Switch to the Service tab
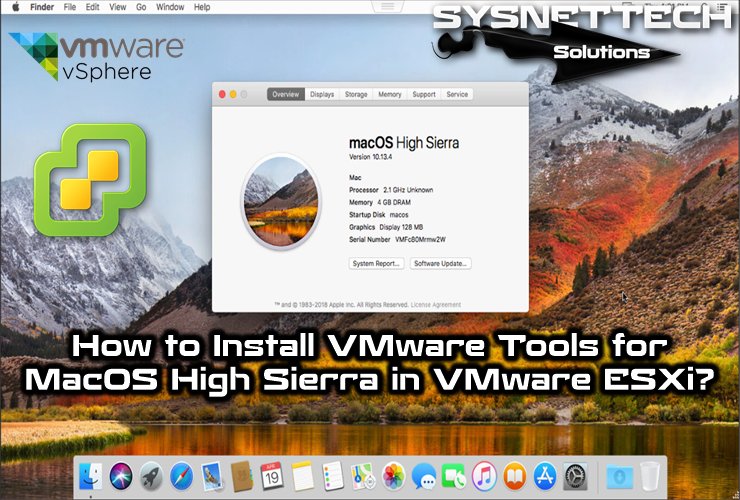The width and height of the screenshot is (740, 500). (457, 94)
